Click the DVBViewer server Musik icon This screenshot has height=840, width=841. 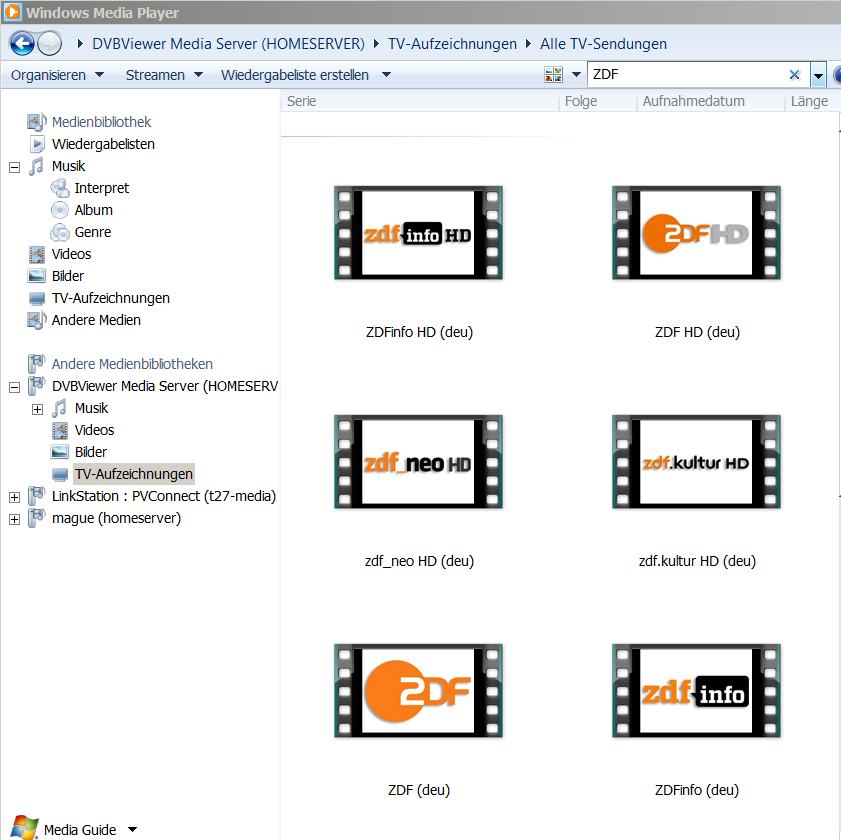pos(60,408)
